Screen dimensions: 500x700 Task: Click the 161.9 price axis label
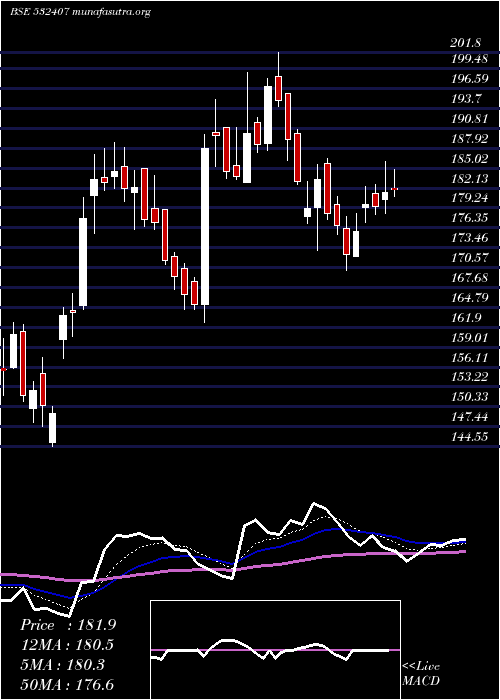pos(465,317)
